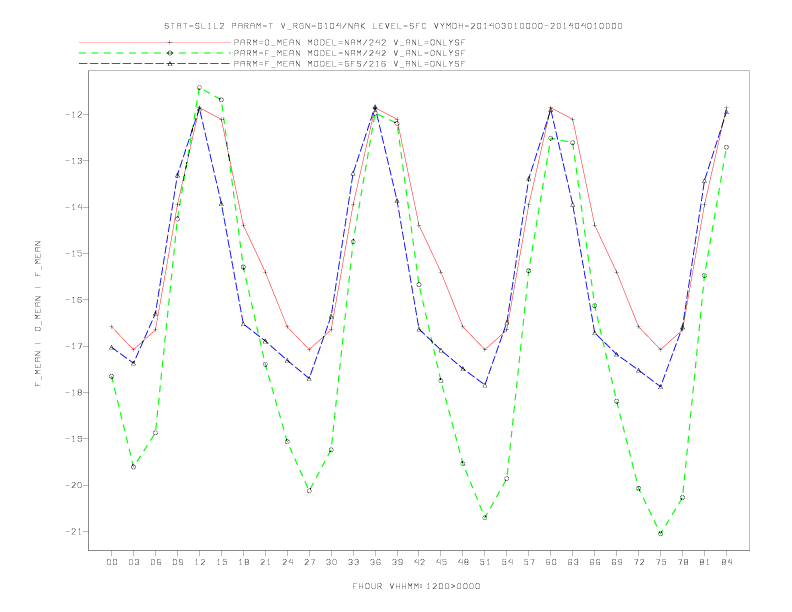The width and height of the screenshot is (792, 612).
Task: Click the blue GFS triangle marker at hour 51
Action: [x=485, y=385]
